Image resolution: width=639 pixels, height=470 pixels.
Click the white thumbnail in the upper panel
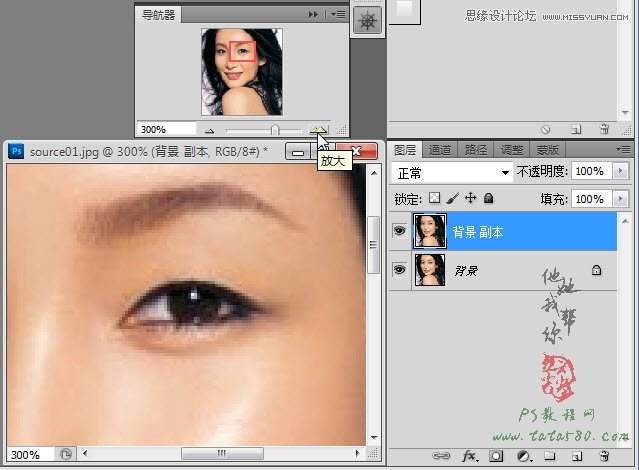[404, 9]
